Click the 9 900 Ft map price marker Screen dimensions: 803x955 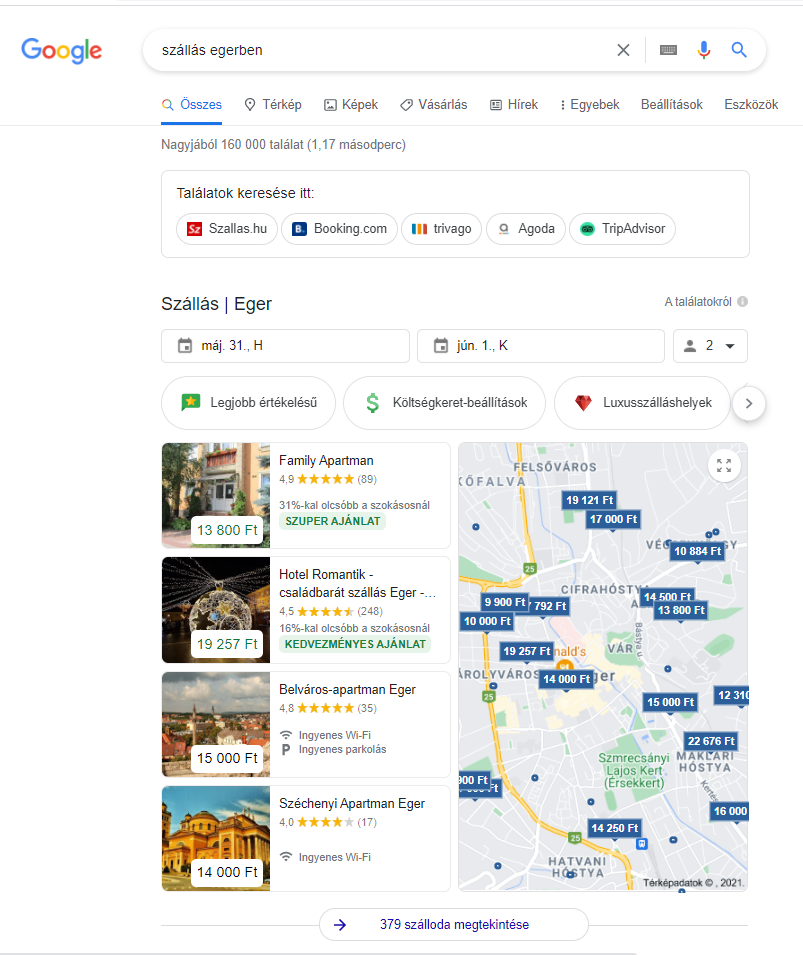[x=504, y=602]
